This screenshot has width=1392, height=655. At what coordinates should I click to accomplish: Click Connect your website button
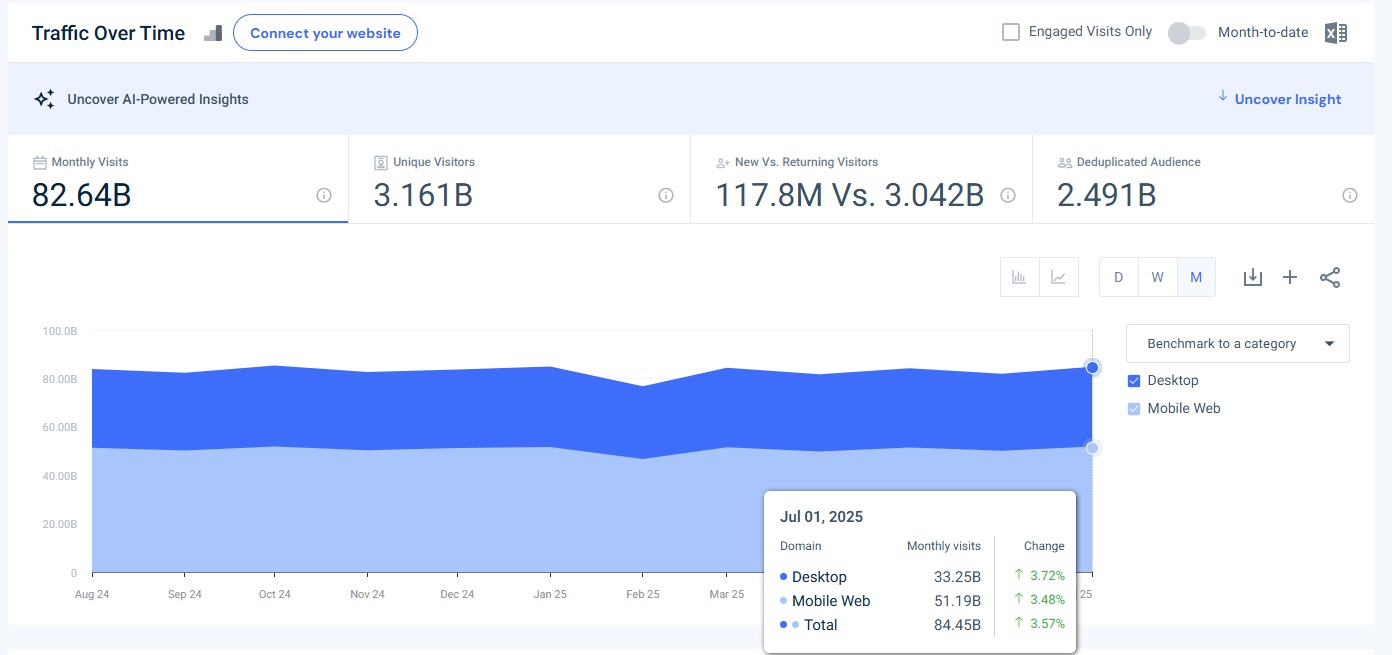[325, 33]
